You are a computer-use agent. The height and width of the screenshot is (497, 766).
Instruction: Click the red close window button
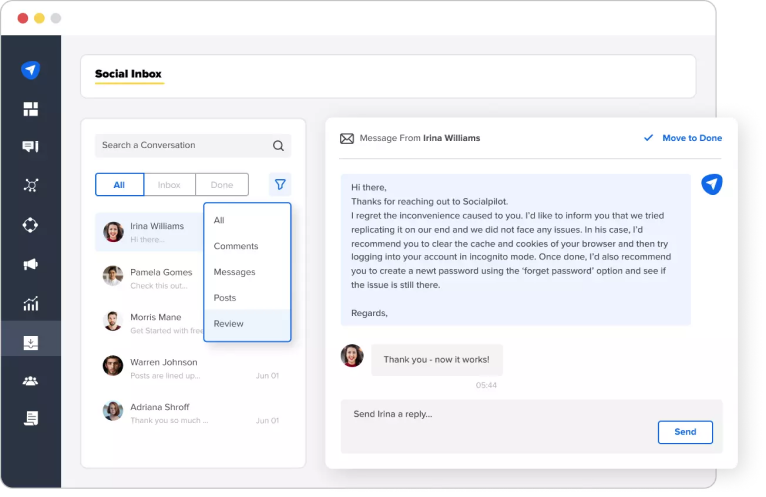coord(22,18)
